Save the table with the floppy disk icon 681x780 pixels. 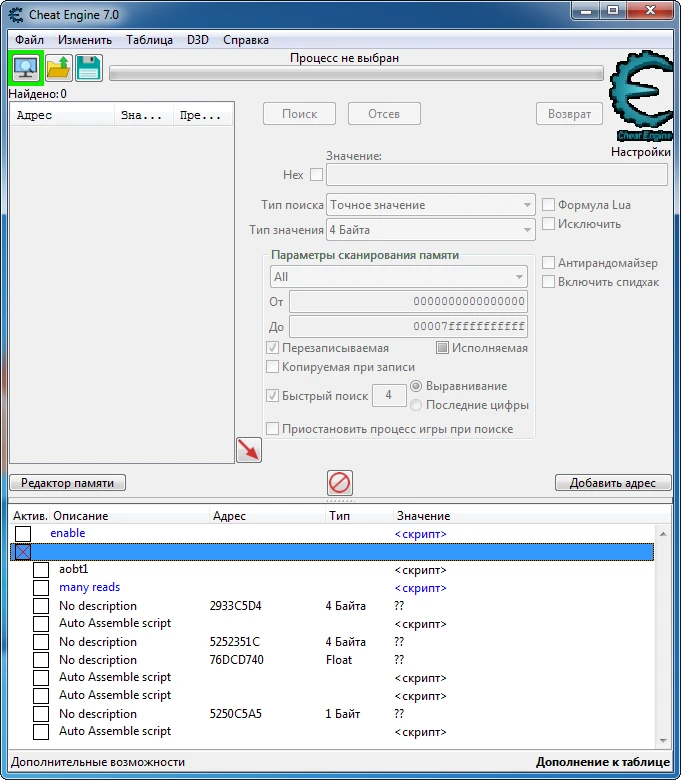click(x=89, y=68)
